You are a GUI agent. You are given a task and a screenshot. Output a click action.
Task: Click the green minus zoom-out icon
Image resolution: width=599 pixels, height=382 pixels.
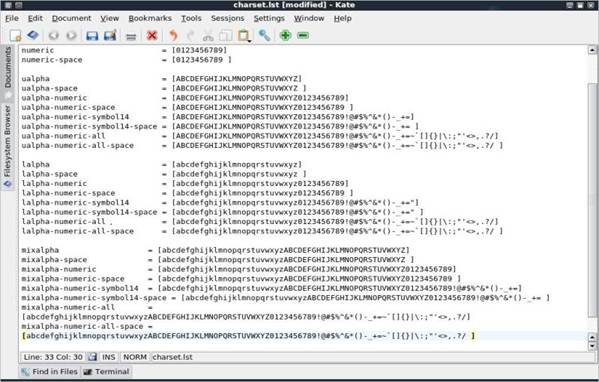coord(303,36)
